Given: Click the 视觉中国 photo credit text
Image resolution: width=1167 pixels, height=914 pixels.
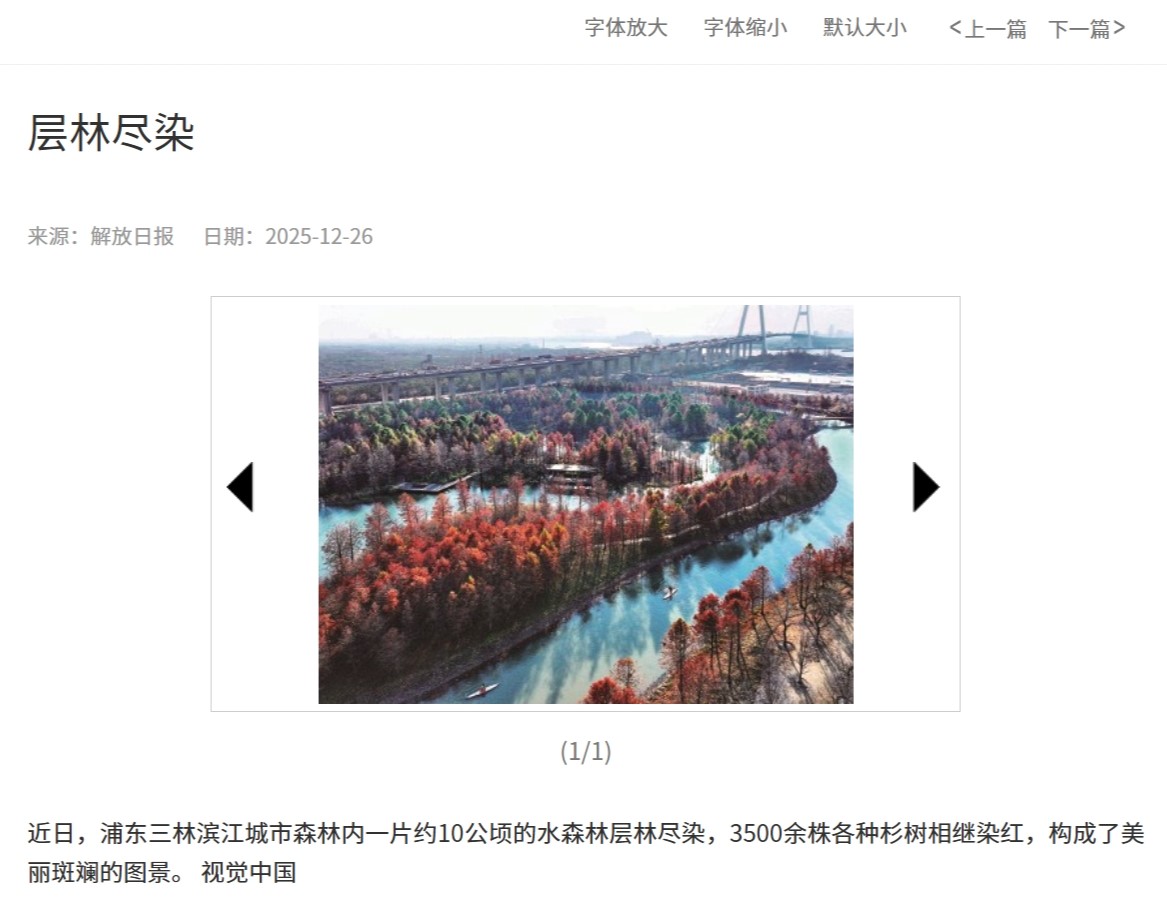Looking at the screenshot, I should pyautogui.click(x=249, y=872).
